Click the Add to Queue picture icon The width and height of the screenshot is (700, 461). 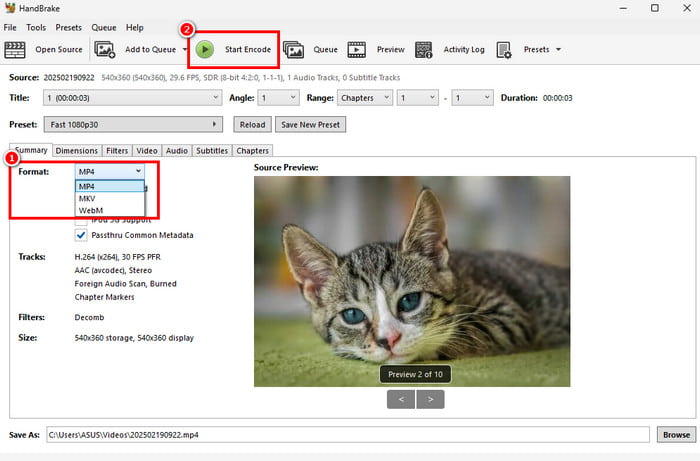pos(105,50)
